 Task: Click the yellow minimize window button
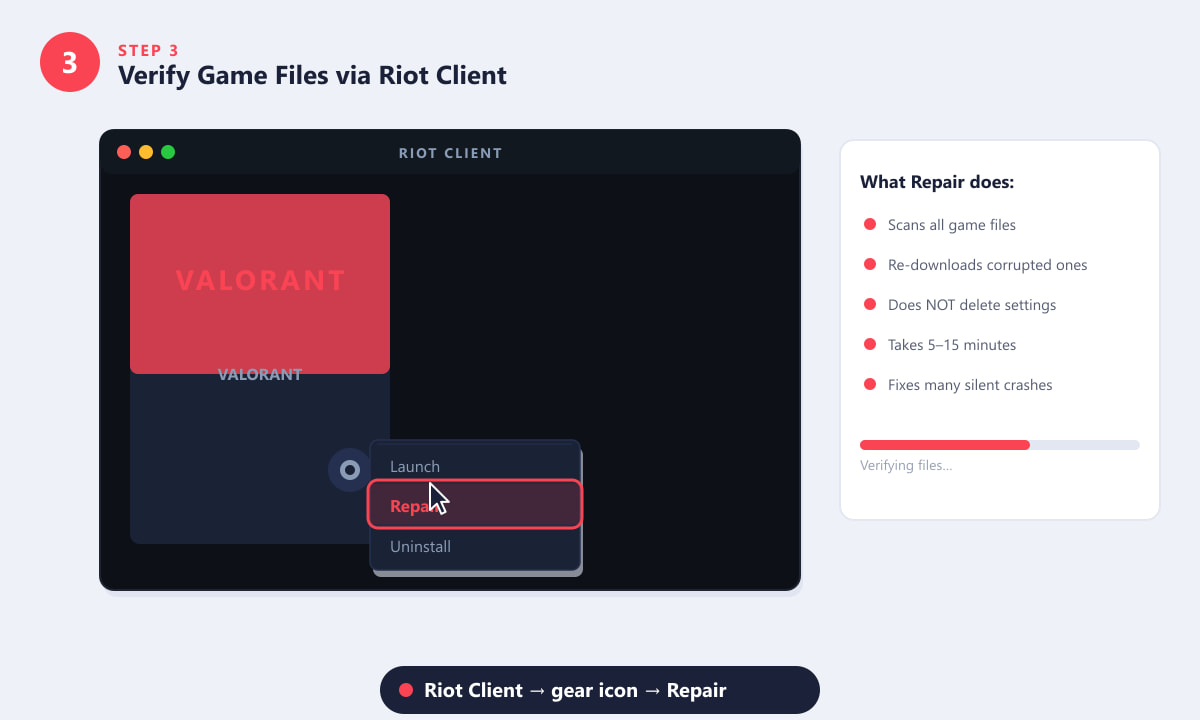click(146, 152)
